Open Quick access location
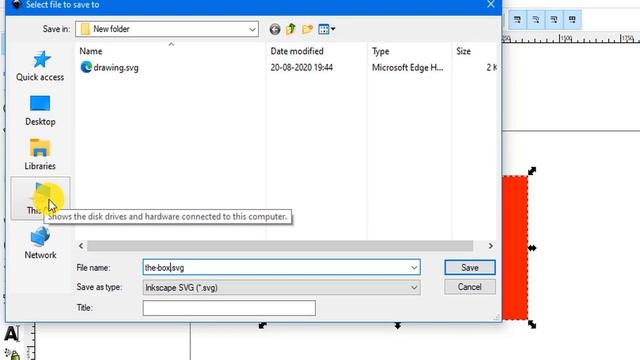This screenshot has width=640, height=360. [x=40, y=66]
